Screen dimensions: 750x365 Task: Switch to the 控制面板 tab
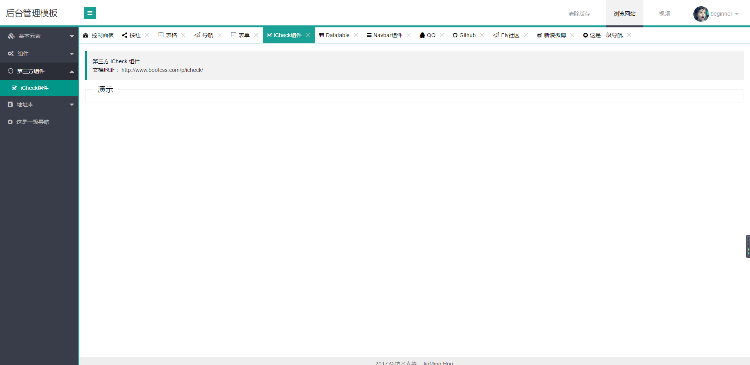pos(99,35)
